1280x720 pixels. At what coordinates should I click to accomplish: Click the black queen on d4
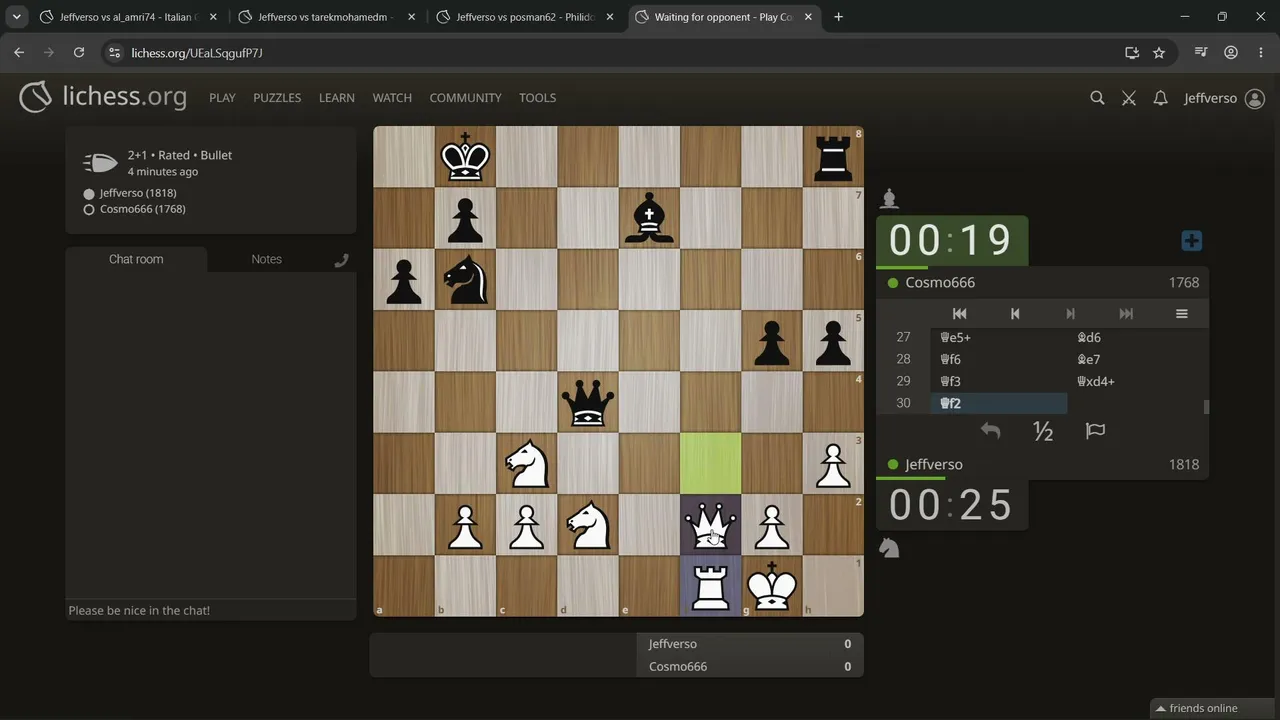pos(588,402)
